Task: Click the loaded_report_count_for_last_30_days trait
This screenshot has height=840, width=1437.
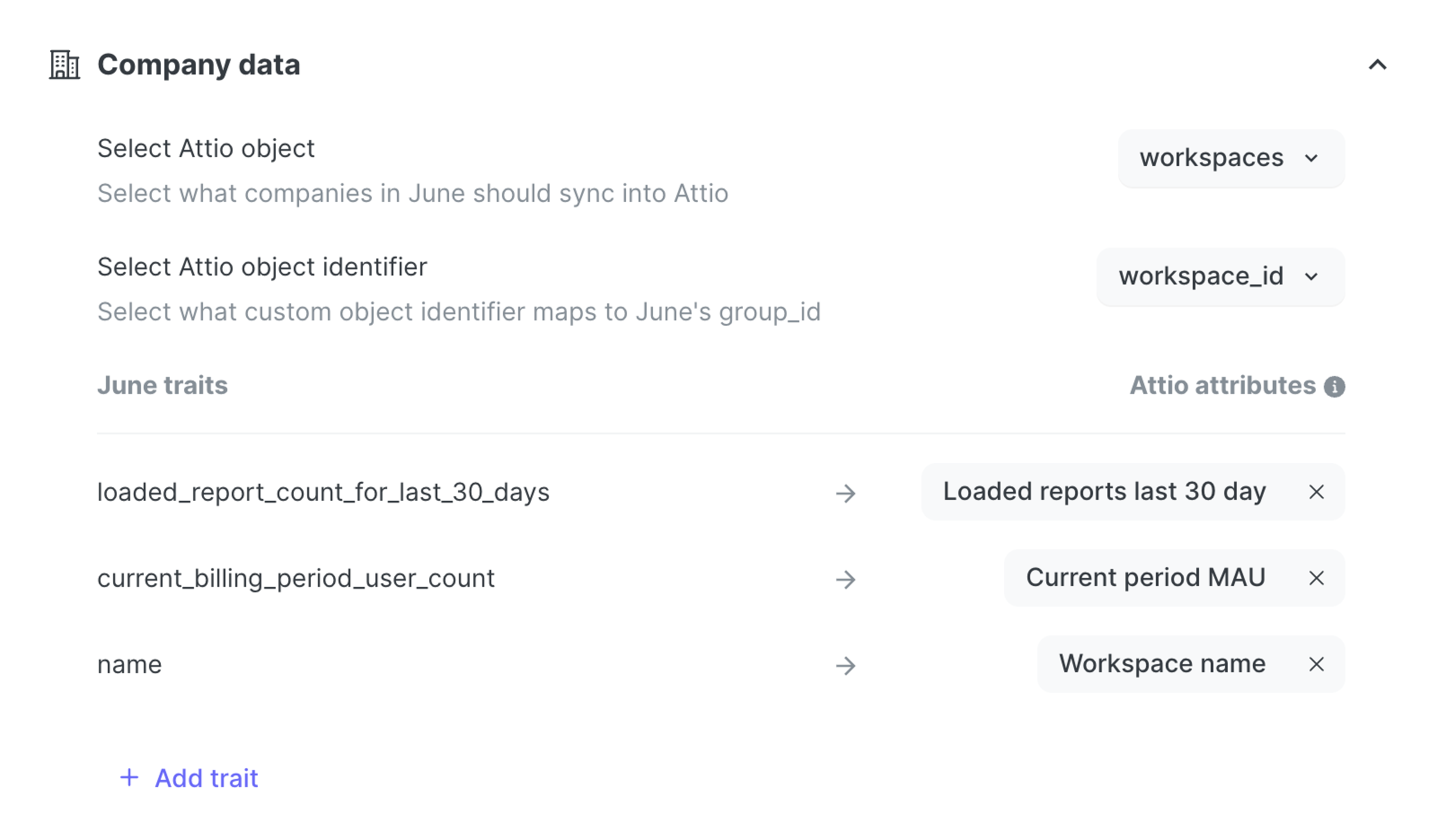Action: pyautogui.click(x=323, y=493)
